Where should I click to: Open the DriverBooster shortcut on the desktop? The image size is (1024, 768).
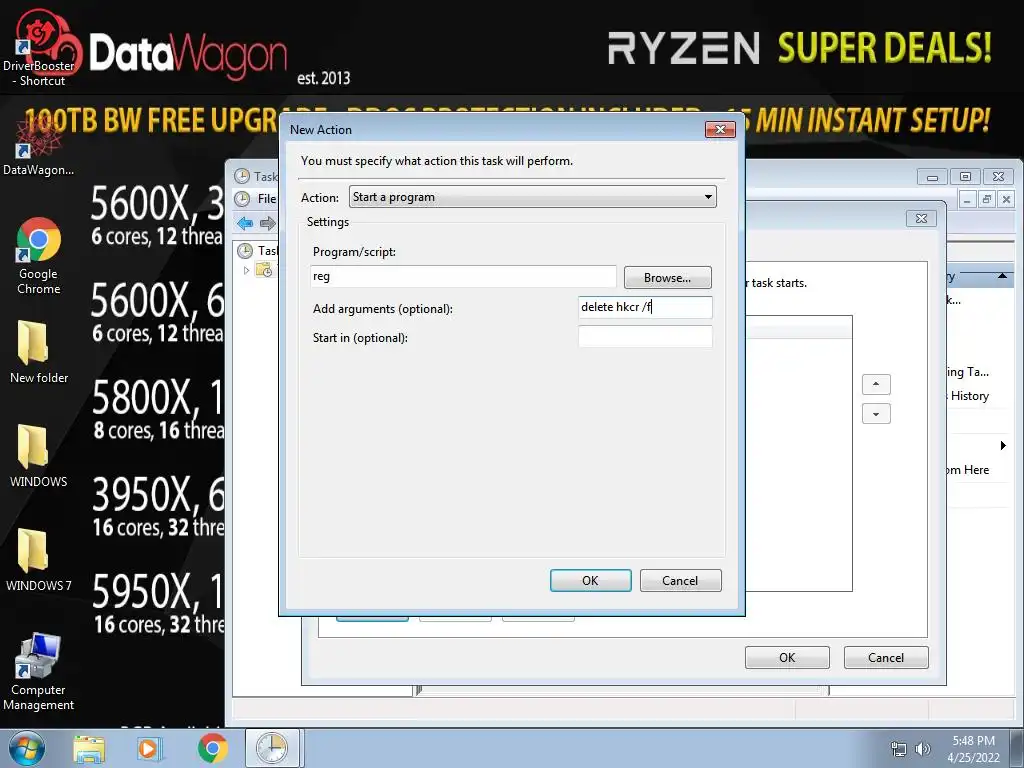click(x=39, y=49)
